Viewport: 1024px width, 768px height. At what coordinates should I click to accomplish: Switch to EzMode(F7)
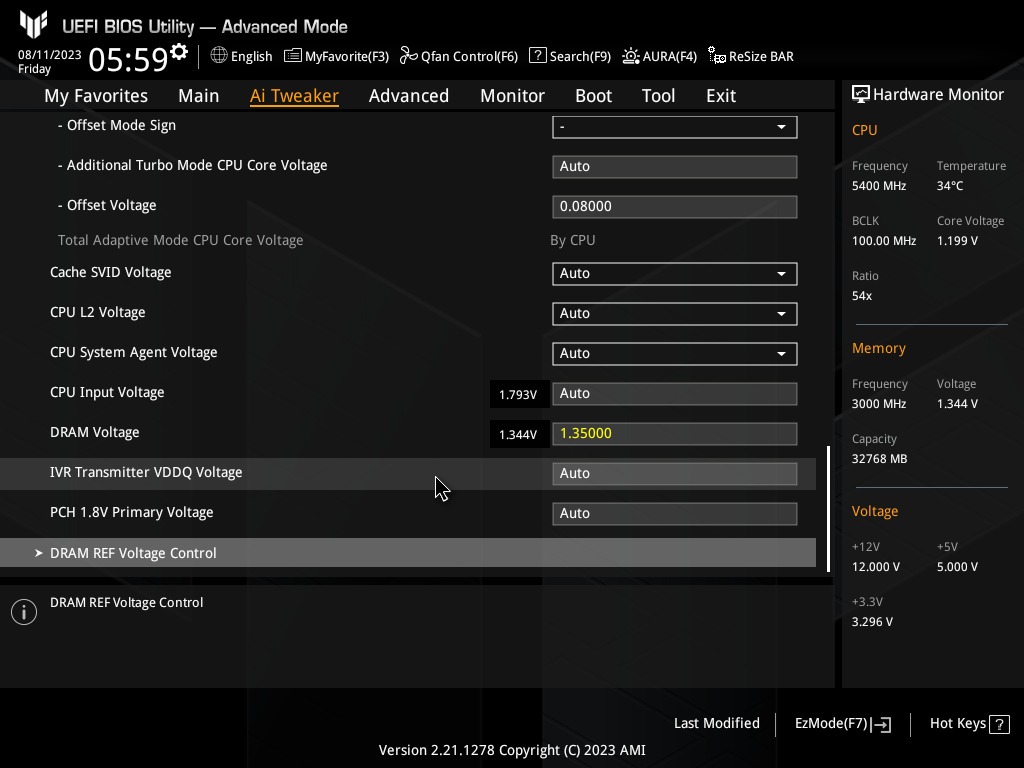point(842,724)
